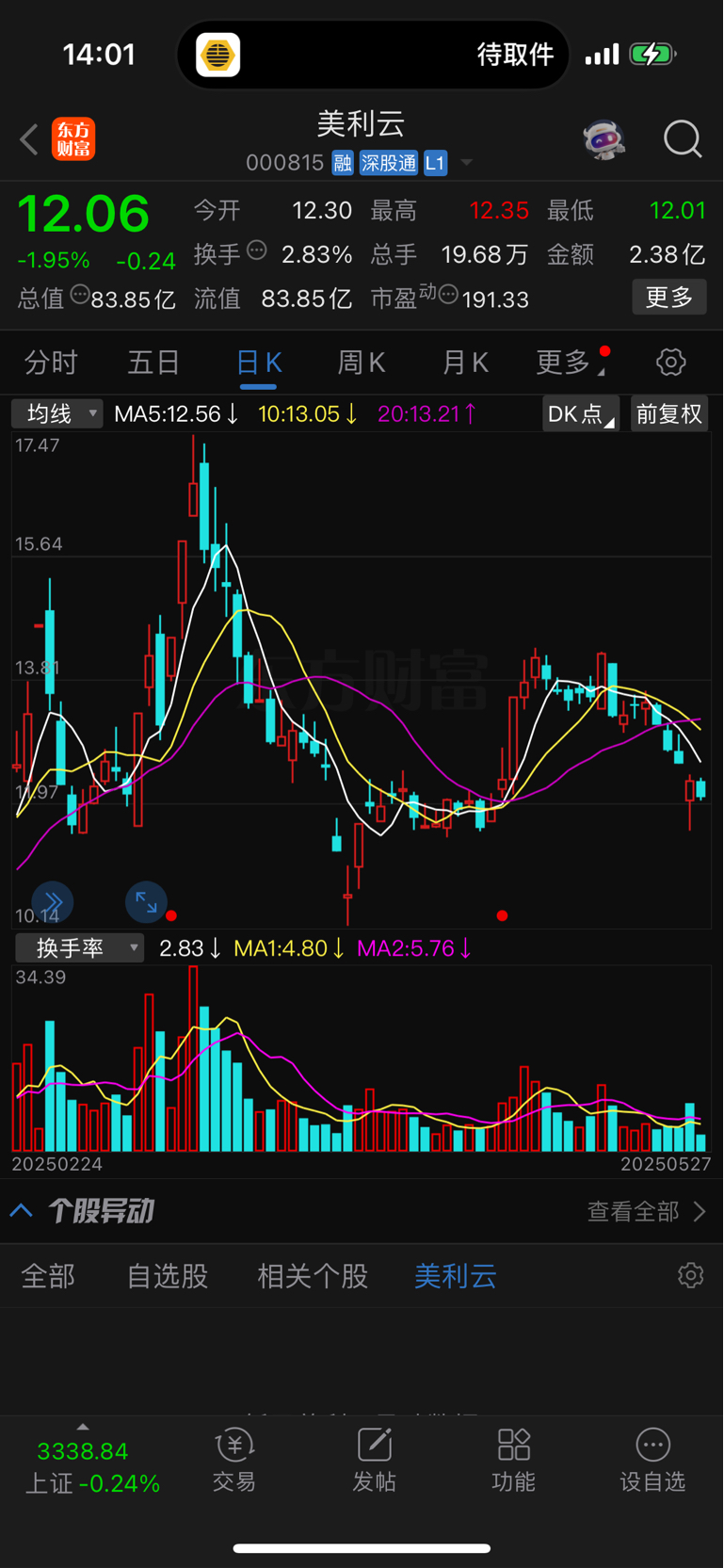Expand stock title dropdown triangle
The image size is (724, 1568).
coord(466,163)
